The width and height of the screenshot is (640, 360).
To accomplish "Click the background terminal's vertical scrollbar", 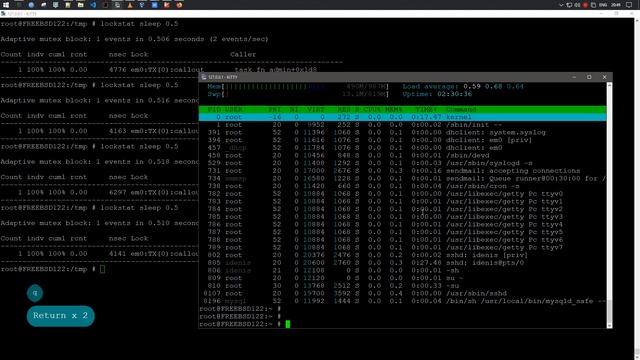I will click(637, 188).
